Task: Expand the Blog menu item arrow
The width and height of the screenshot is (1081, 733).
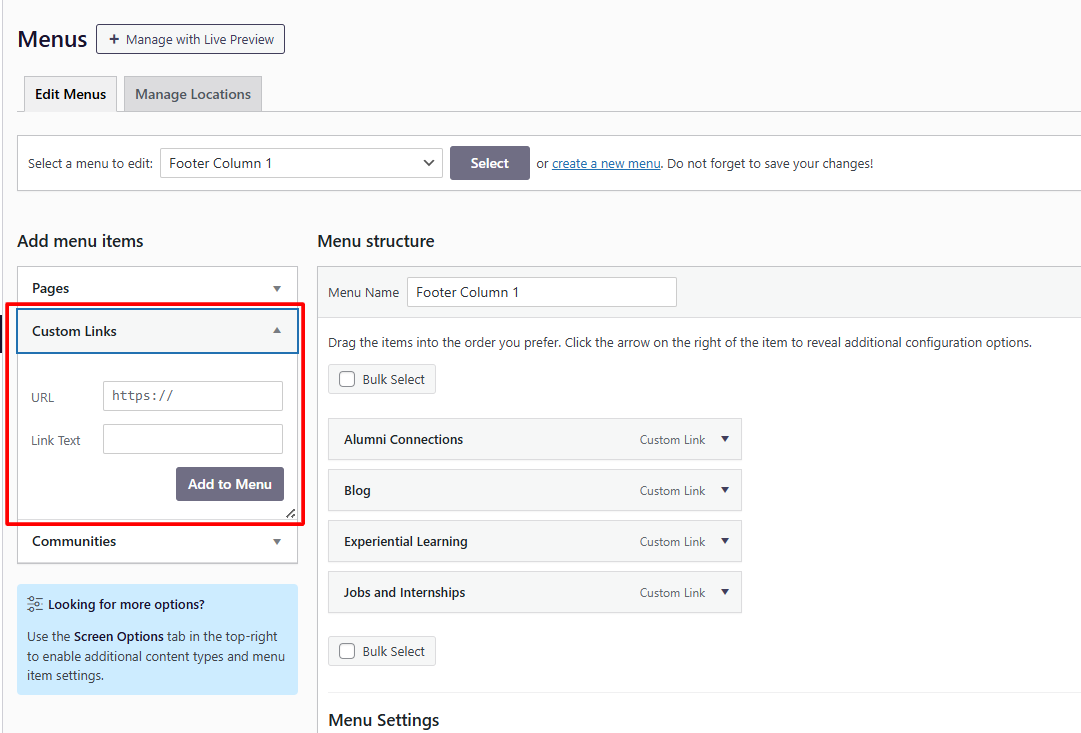Action: tap(725, 490)
